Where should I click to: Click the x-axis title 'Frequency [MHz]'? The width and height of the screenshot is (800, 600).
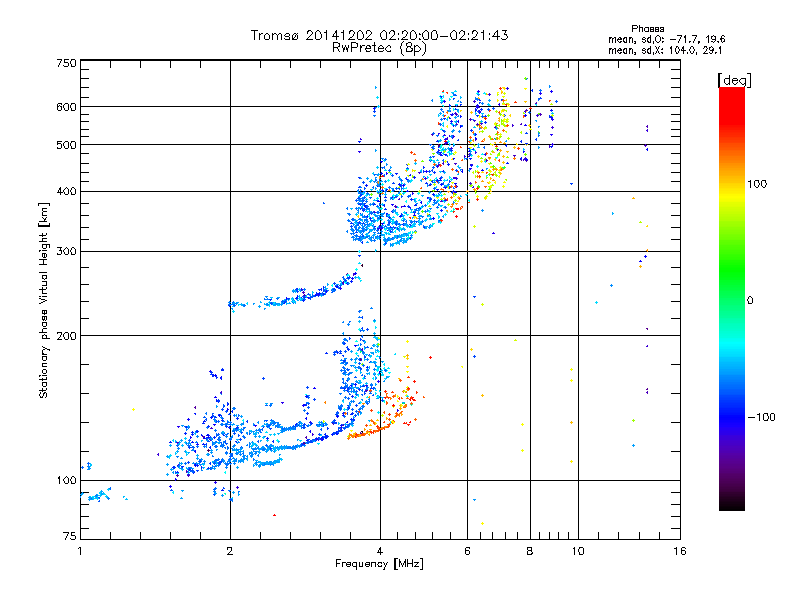click(x=379, y=564)
